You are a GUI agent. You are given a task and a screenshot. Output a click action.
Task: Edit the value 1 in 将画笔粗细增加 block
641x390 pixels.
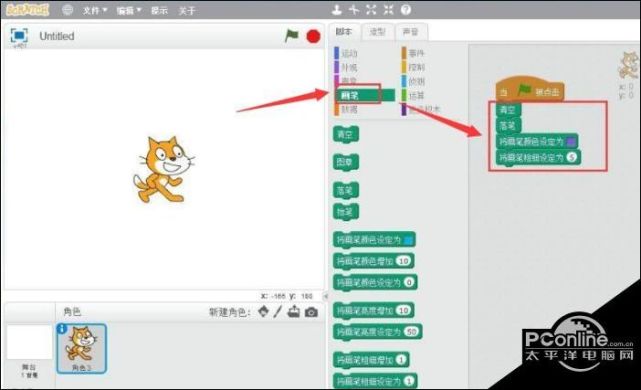pos(401,360)
